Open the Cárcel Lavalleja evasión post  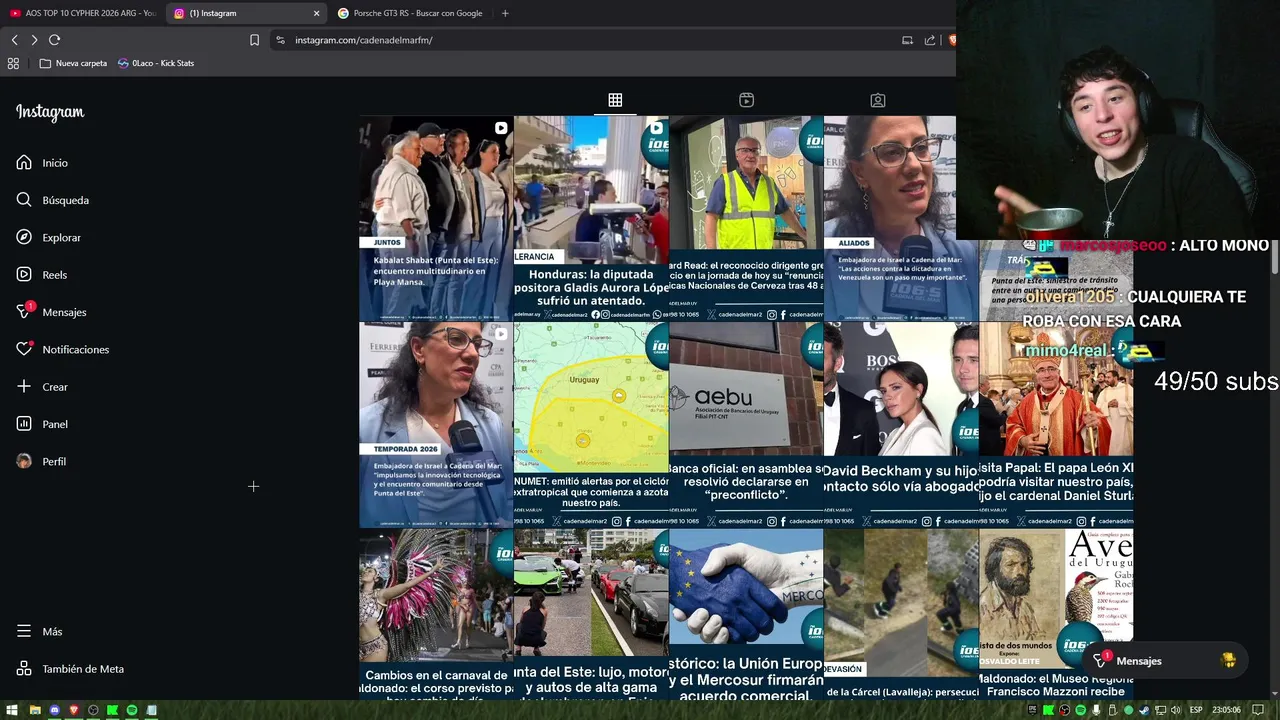pos(901,614)
